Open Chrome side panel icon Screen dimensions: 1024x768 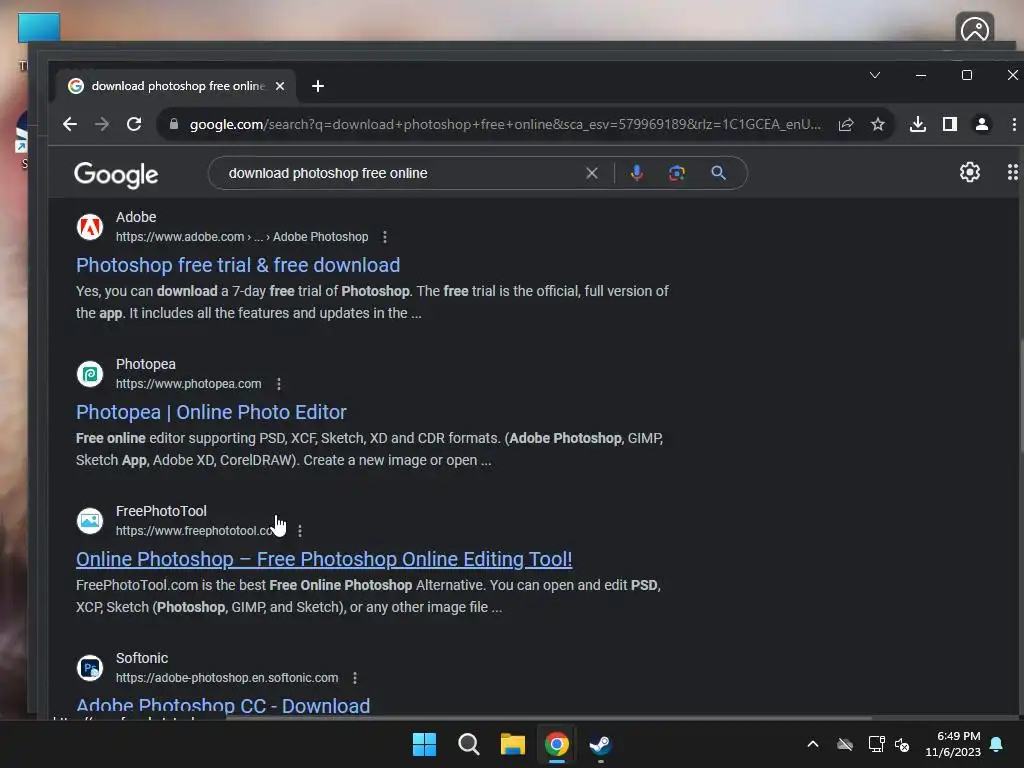(950, 124)
